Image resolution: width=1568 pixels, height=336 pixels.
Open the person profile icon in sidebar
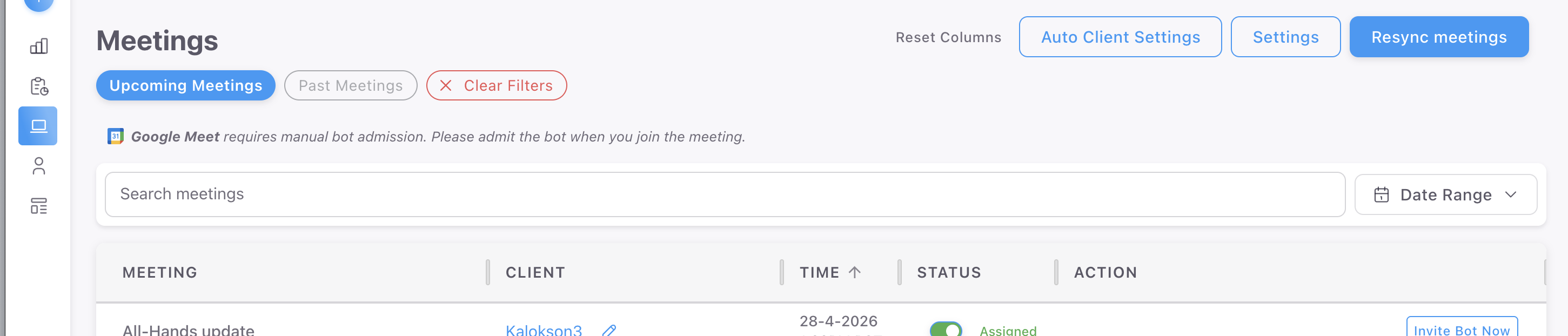point(38,166)
